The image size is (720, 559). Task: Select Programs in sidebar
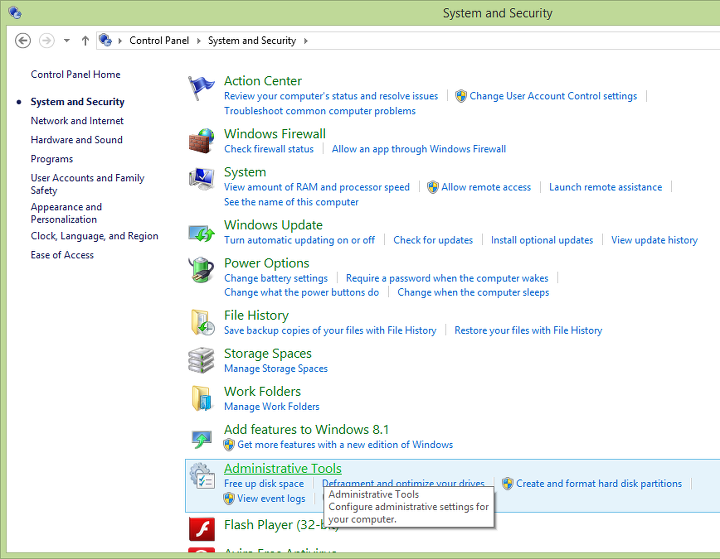coord(51,159)
